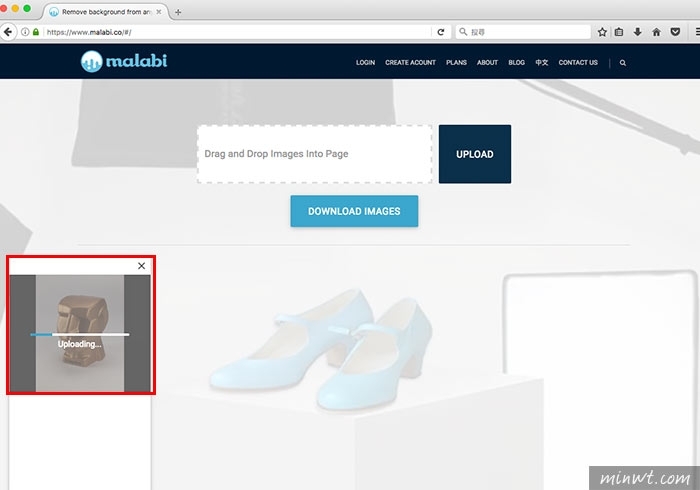The width and height of the screenshot is (700, 490).
Task: Click the UPLOAD button
Action: click(x=475, y=154)
